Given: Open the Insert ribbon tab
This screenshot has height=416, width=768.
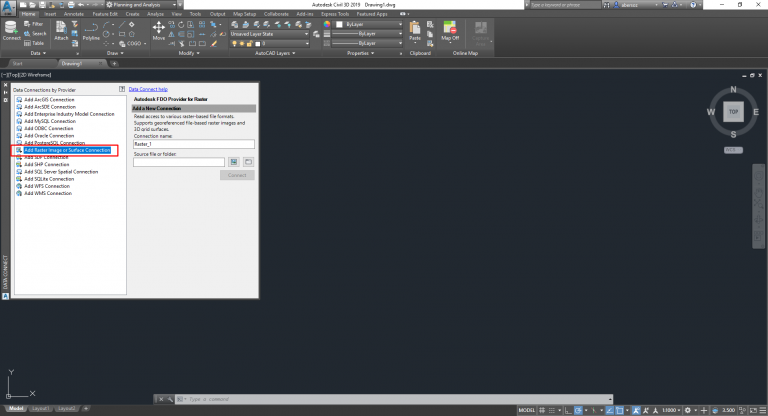Looking at the screenshot, I should tap(50, 14).
